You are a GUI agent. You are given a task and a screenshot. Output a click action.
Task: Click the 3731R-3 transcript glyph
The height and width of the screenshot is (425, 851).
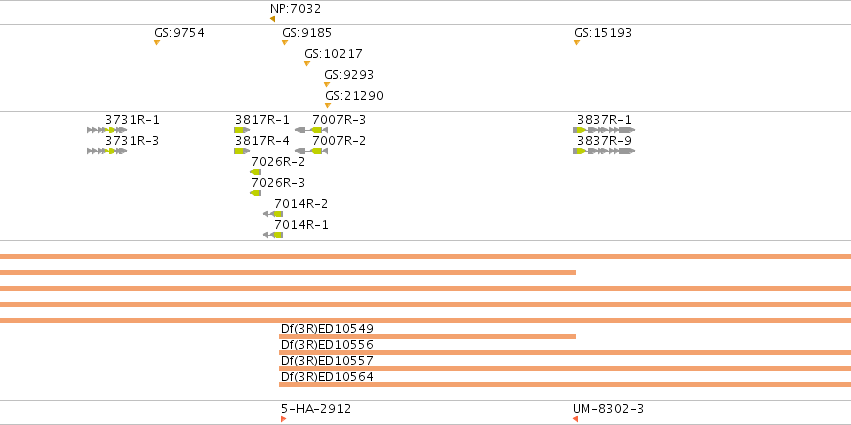point(107,151)
